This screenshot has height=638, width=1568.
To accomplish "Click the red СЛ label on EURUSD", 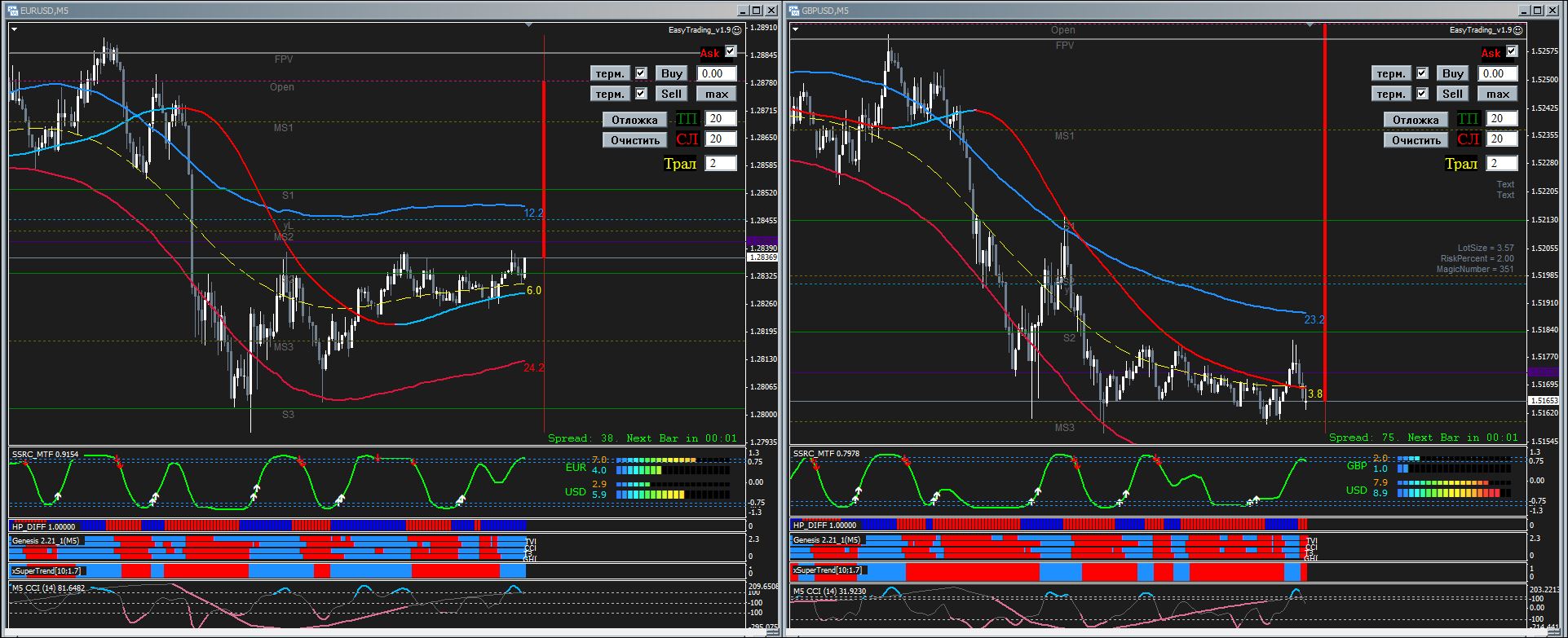I will click(687, 139).
